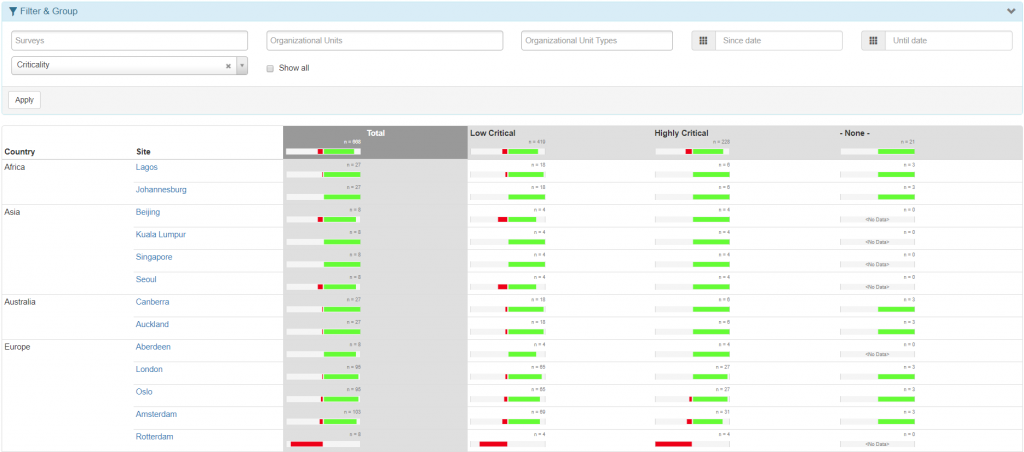The image size is (1024, 452).
Task: Open the Rotterdam site link
Action: click(x=154, y=437)
